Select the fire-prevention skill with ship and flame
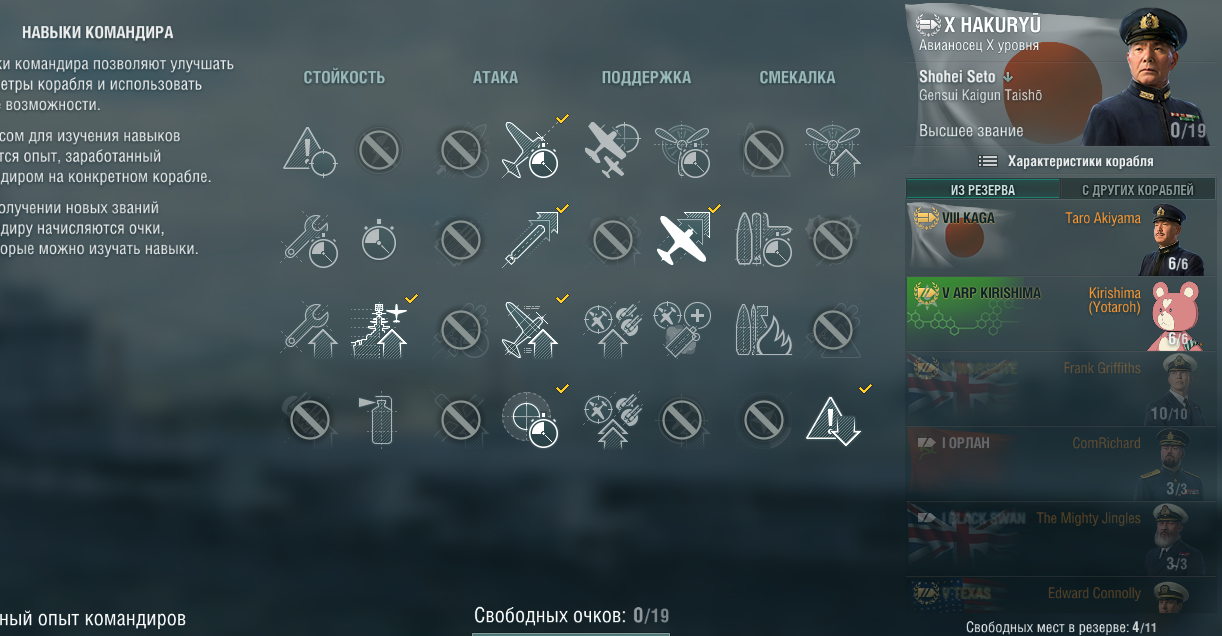1222x636 pixels. click(x=763, y=329)
